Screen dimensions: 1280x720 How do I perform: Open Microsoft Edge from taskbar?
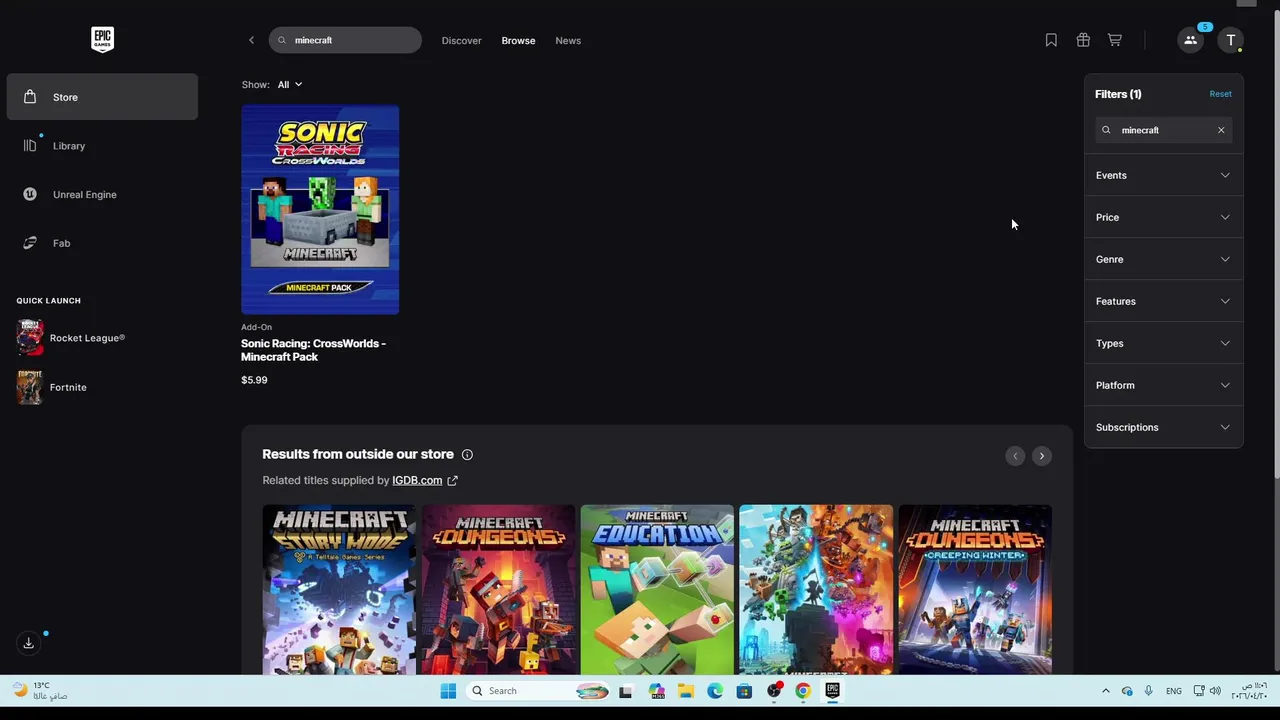click(x=715, y=691)
